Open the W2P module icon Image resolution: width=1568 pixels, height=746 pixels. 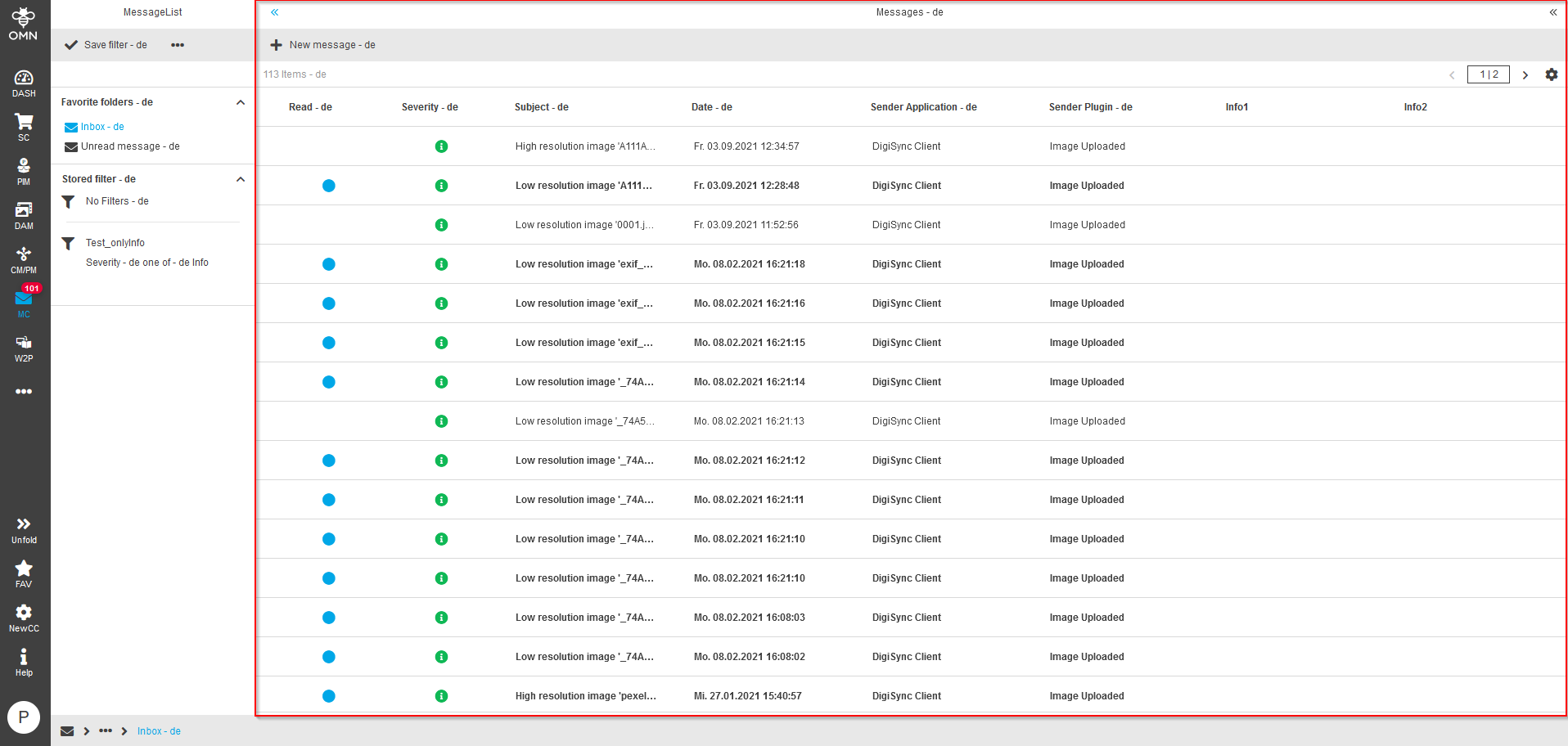pos(24,348)
